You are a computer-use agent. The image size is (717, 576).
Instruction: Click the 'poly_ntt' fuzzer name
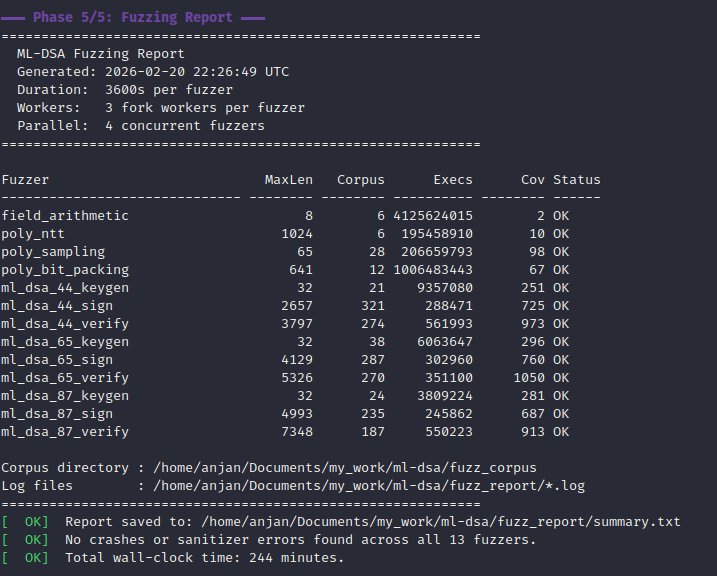coord(33,234)
